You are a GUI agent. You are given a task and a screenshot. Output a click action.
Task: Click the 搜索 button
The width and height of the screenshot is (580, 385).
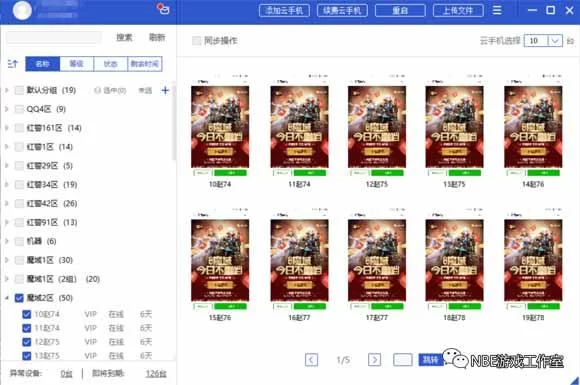click(x=124, y=37)
